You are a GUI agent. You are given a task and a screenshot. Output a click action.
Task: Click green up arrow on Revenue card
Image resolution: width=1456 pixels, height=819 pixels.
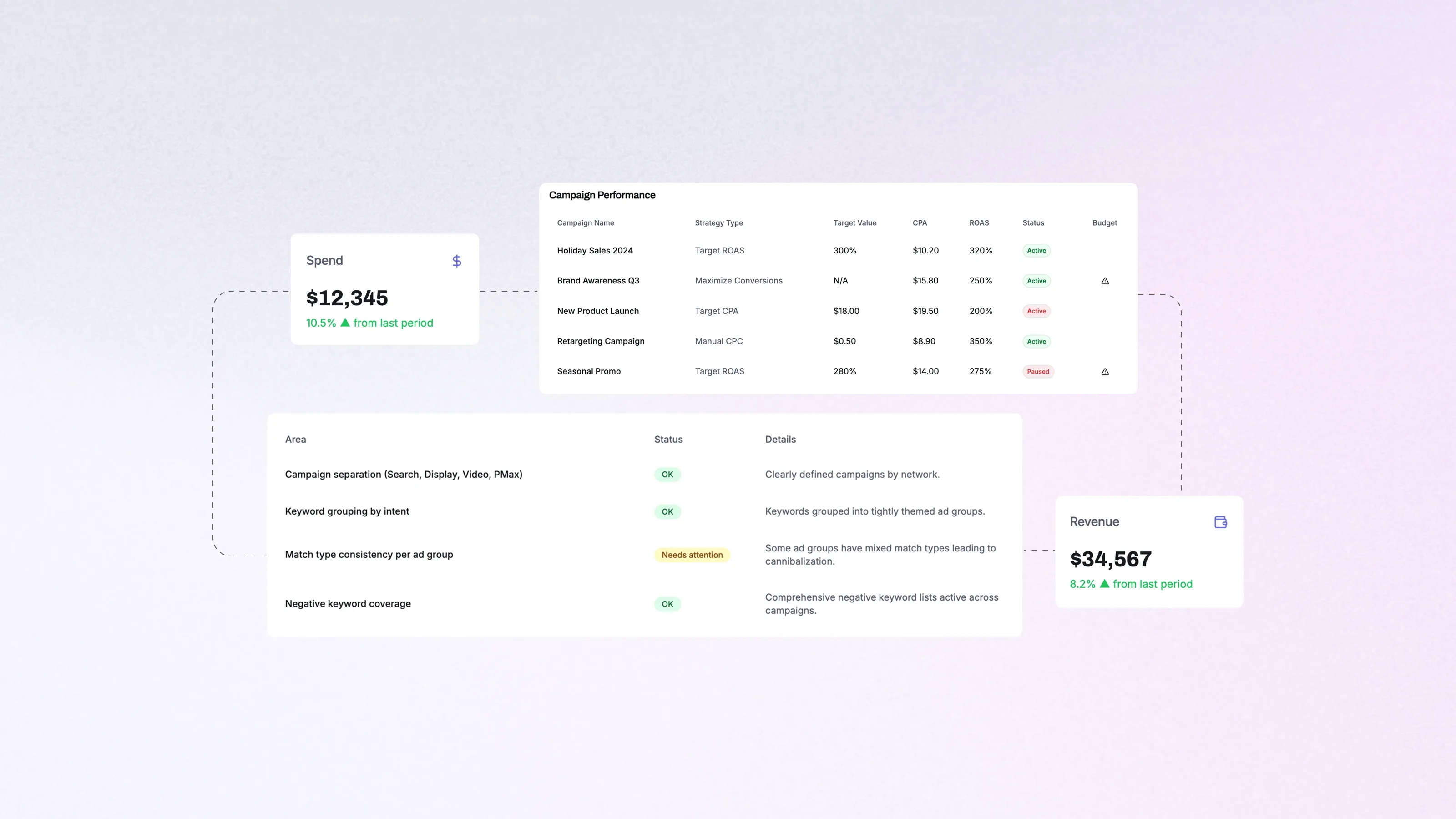(1104, 583)
